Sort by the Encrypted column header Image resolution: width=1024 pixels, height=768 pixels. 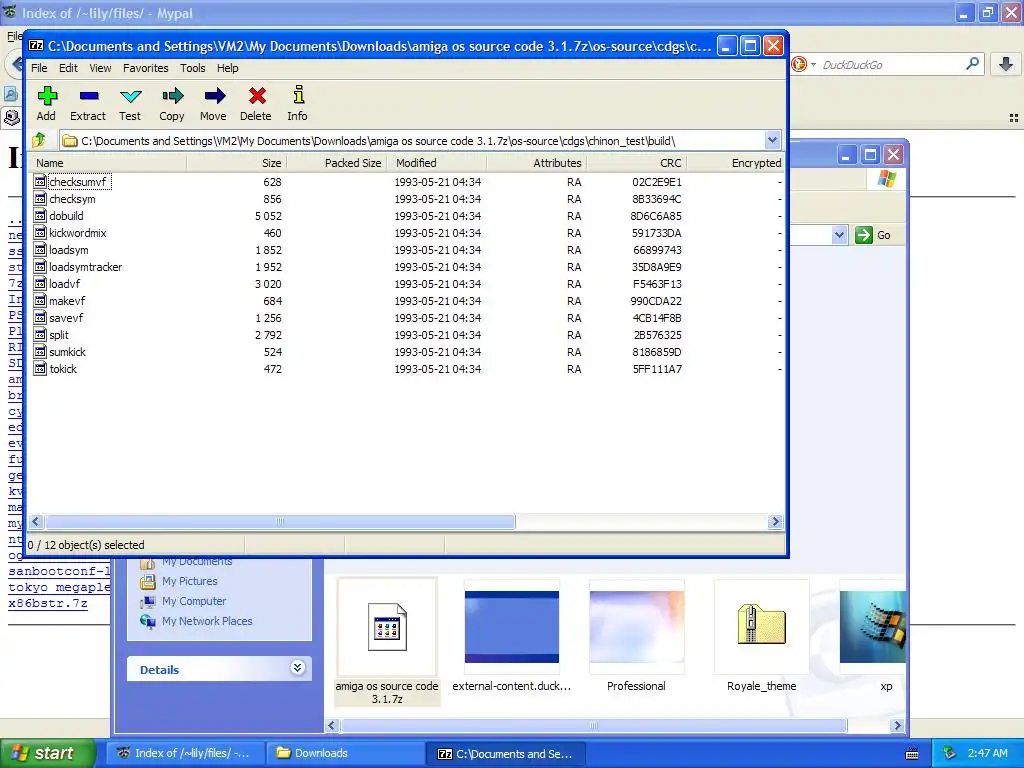(735, 163)
